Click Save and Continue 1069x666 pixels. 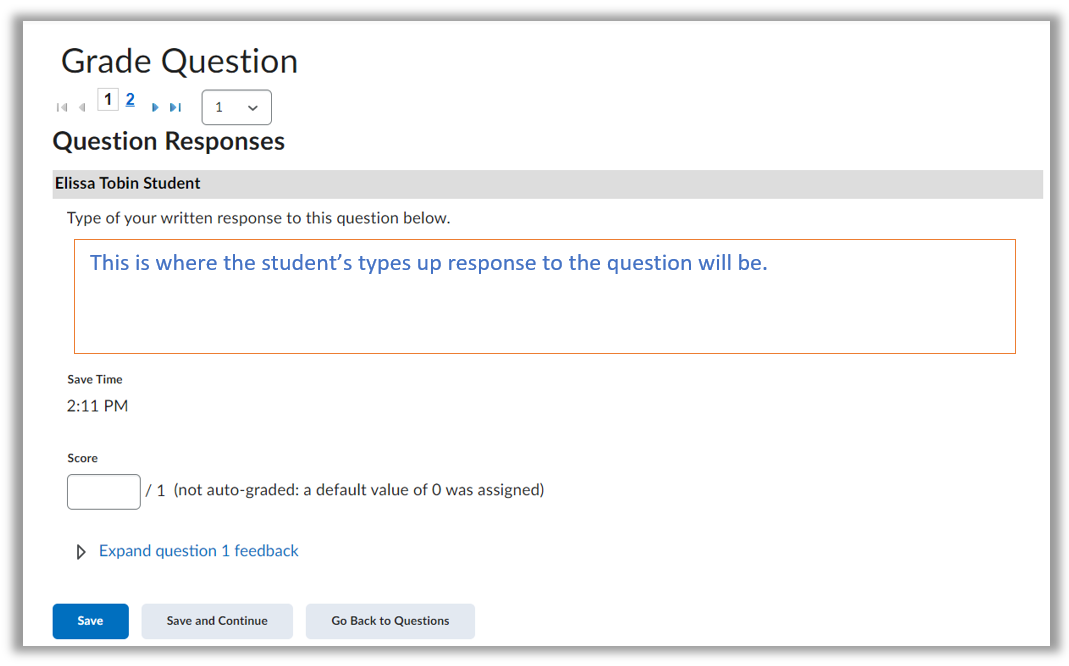(x=216, y=621)
